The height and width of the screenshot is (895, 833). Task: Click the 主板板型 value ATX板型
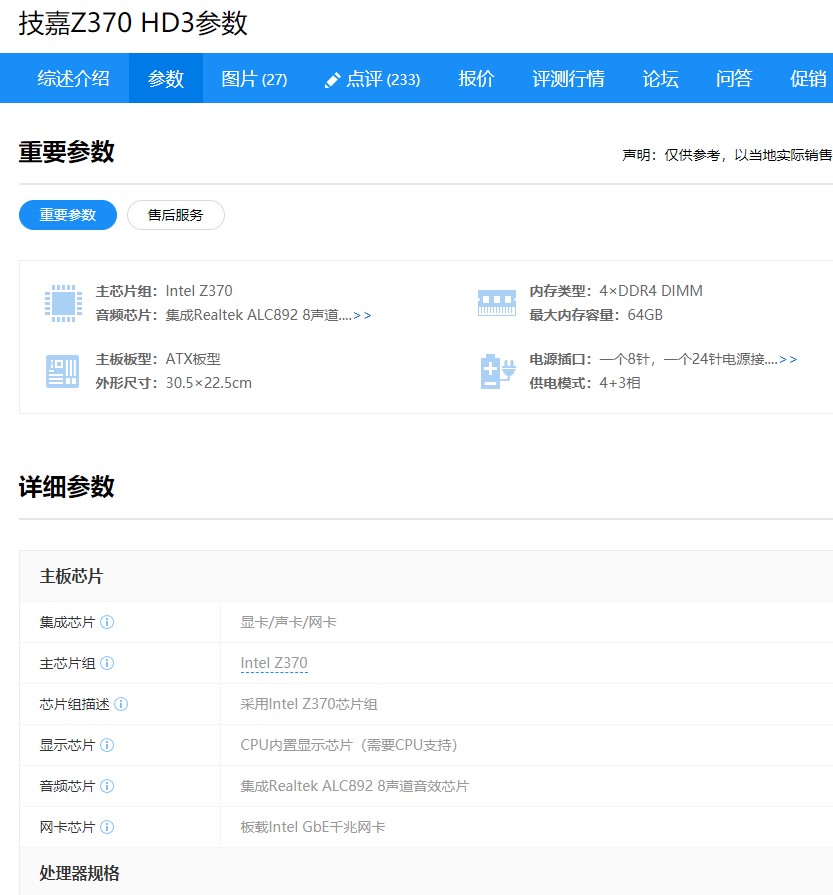point(193,359)
